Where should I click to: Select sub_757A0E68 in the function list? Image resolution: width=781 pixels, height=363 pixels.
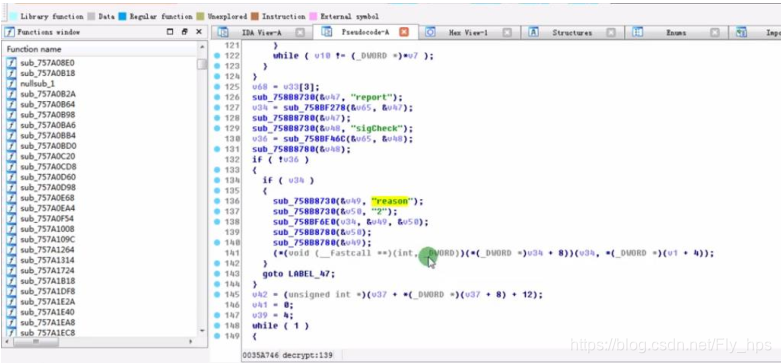coord(48,198)
